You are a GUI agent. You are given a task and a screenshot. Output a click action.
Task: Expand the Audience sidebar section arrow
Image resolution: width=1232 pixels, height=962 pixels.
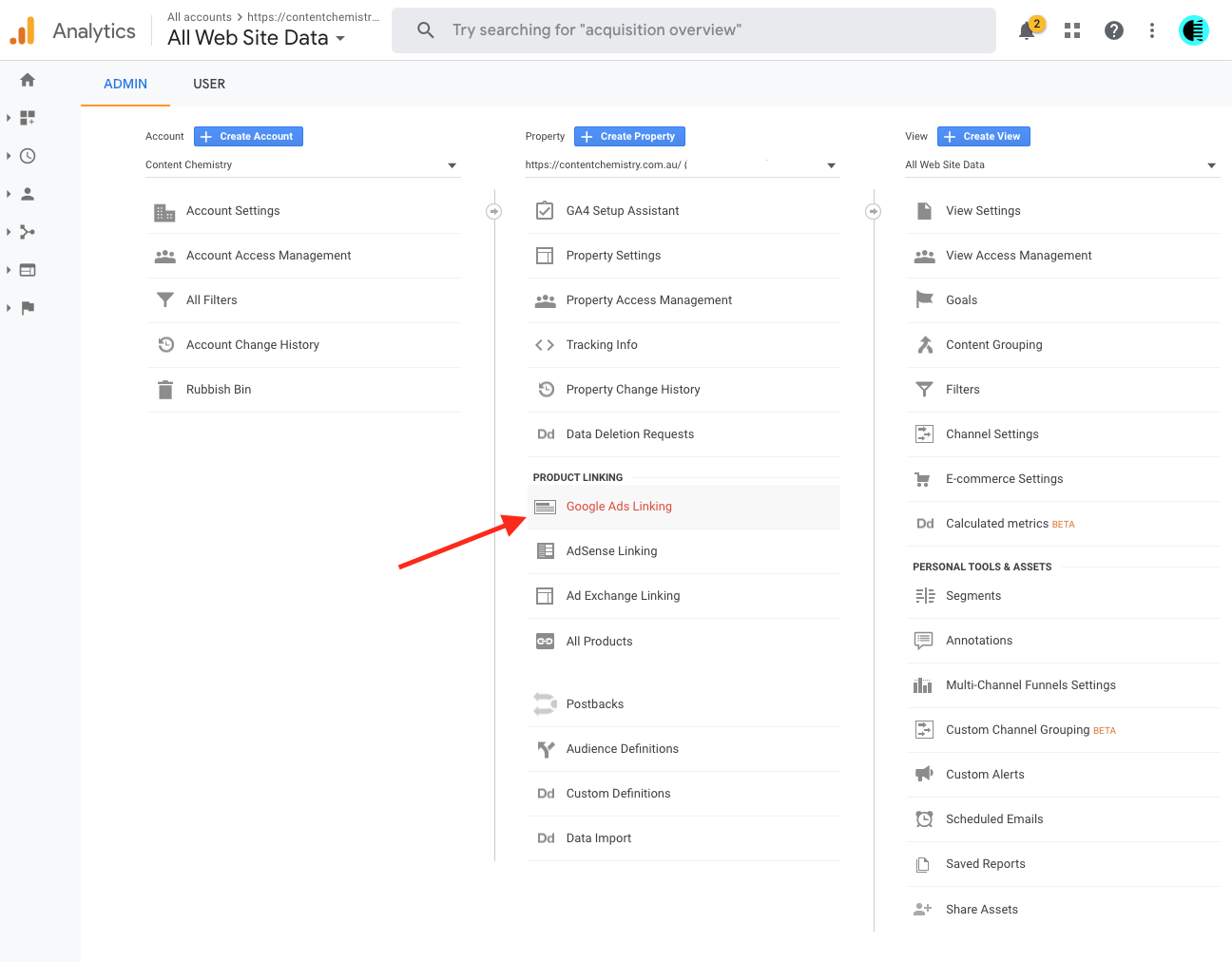9,194
